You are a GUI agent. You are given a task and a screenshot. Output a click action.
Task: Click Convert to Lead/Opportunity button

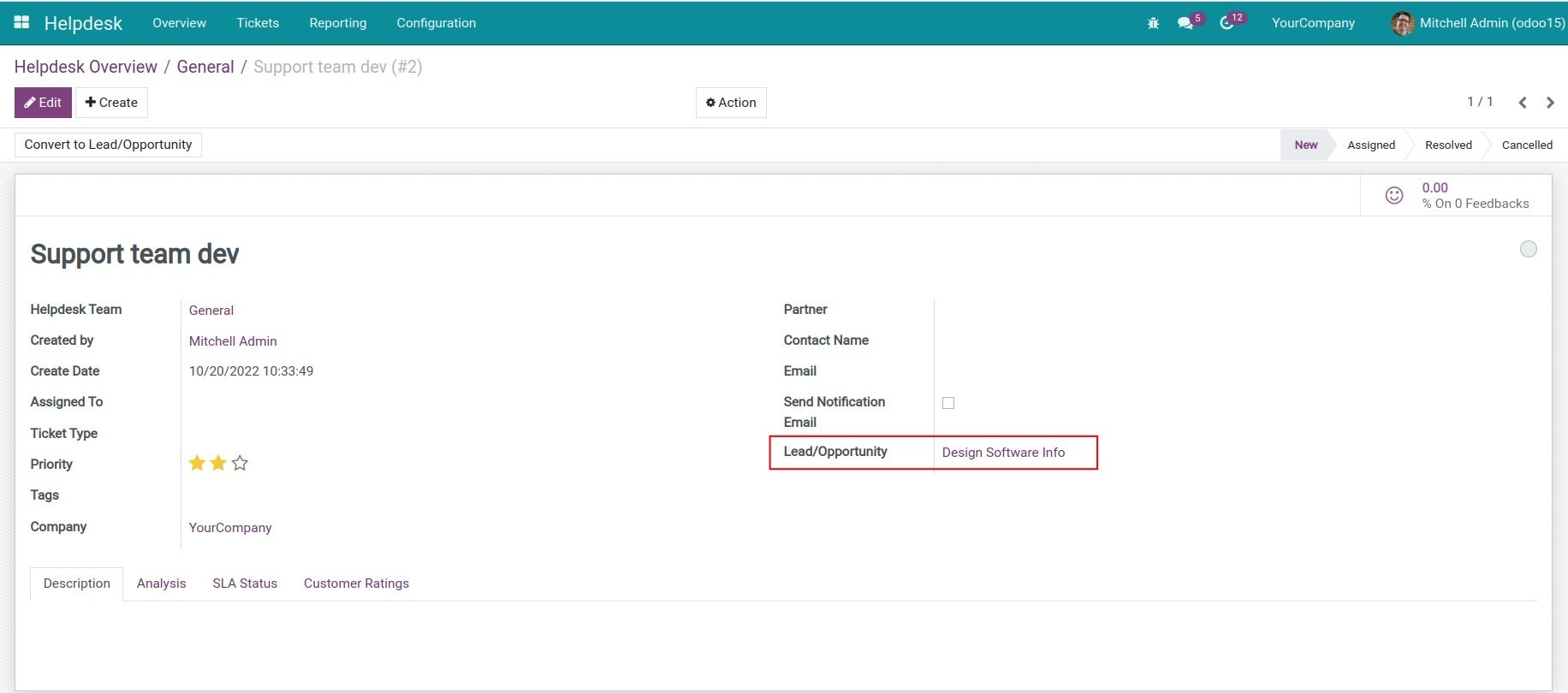click(108, 145)
